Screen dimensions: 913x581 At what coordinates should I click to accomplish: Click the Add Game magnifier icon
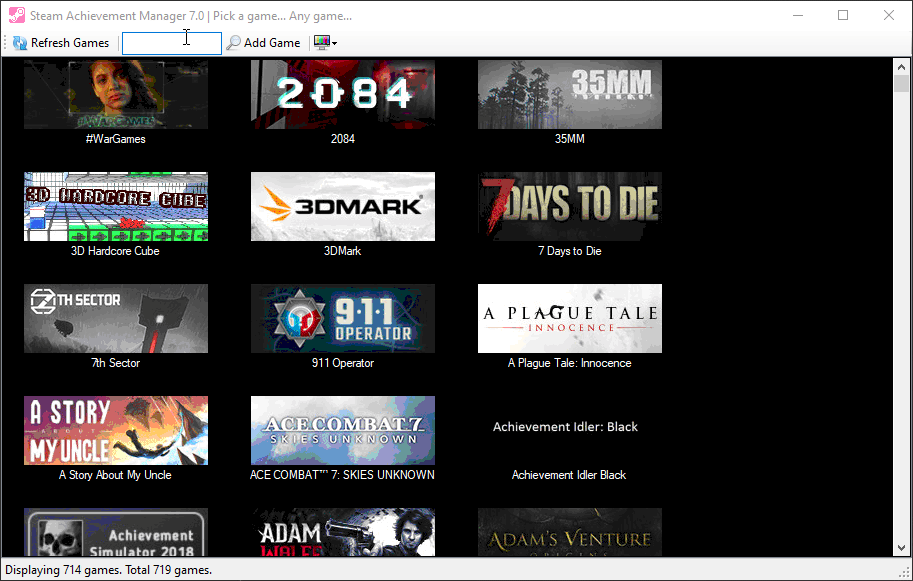coord(233,42)
